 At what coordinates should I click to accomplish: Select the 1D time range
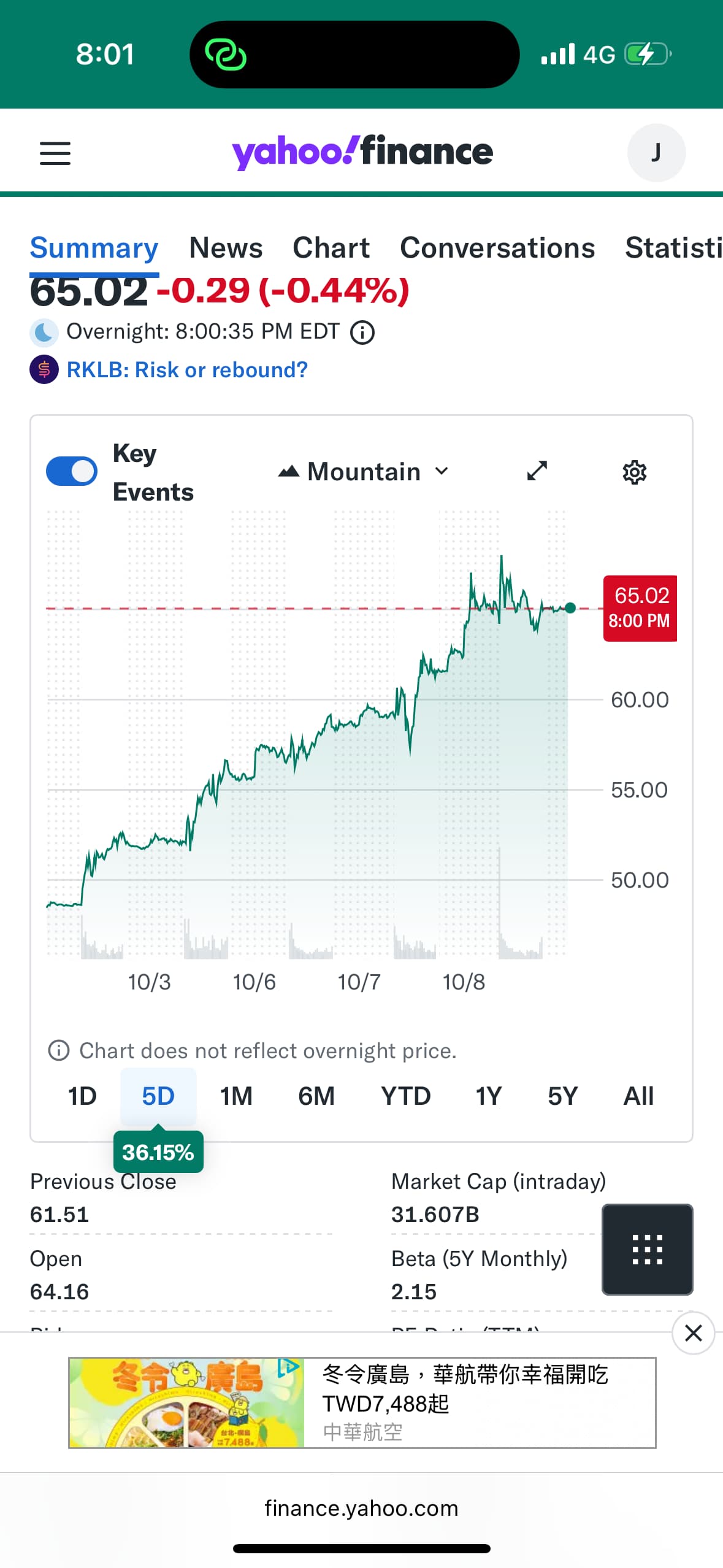pyautogui.click(x=82, y=1096)
